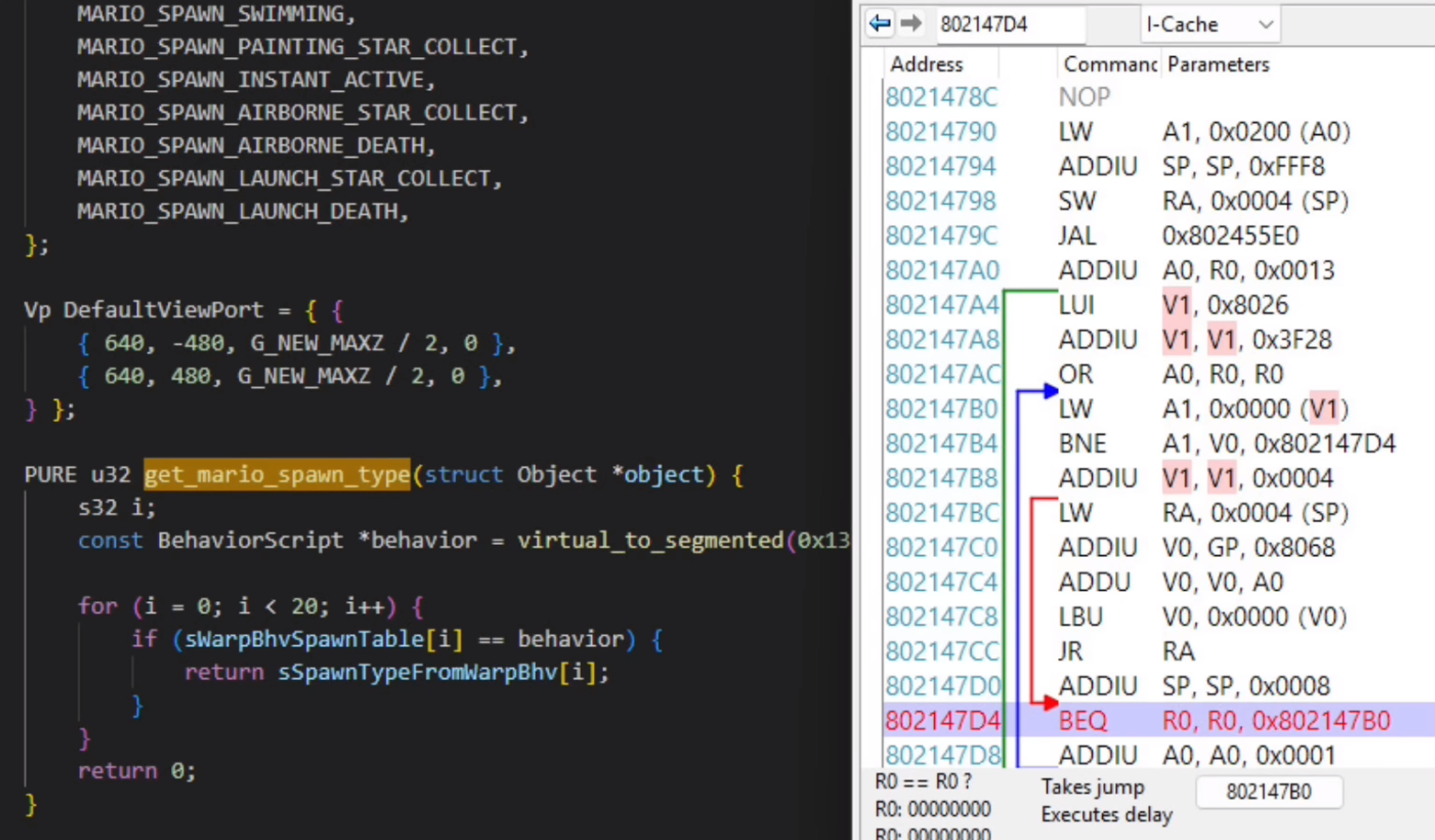Click the blue branch arrowhead at 802147B0
The width and height of the screenshot is (1435, 840).
point(1050,392)
